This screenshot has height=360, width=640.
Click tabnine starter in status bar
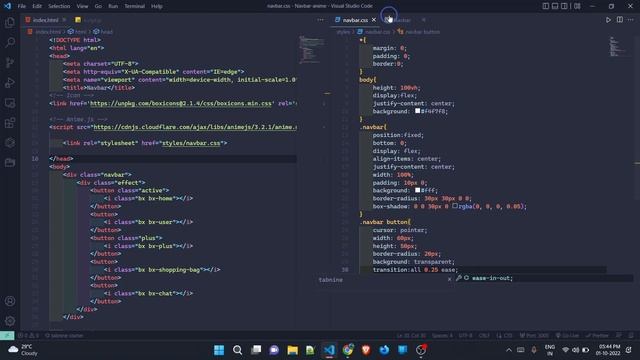64,336
